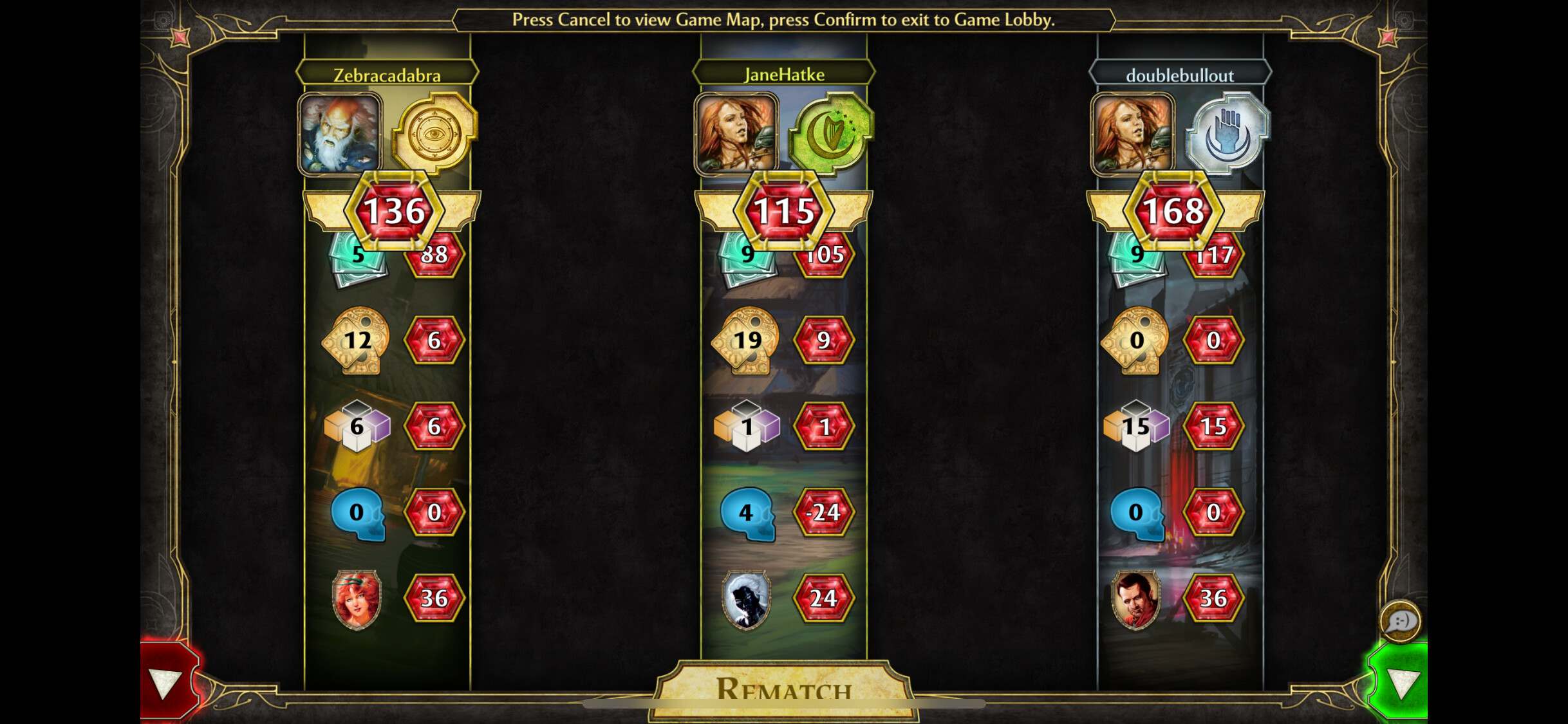
Task: Tap Zebracadabra's red-haired lord card portrait
Action: [x=357, y=599]
